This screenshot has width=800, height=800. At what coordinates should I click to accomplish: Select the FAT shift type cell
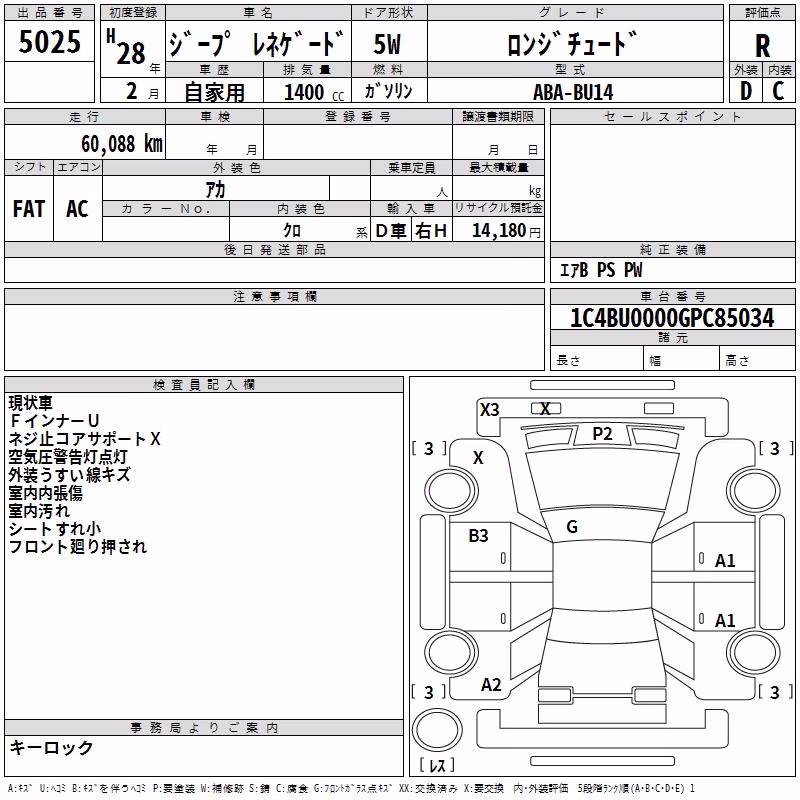click(29, 209)
